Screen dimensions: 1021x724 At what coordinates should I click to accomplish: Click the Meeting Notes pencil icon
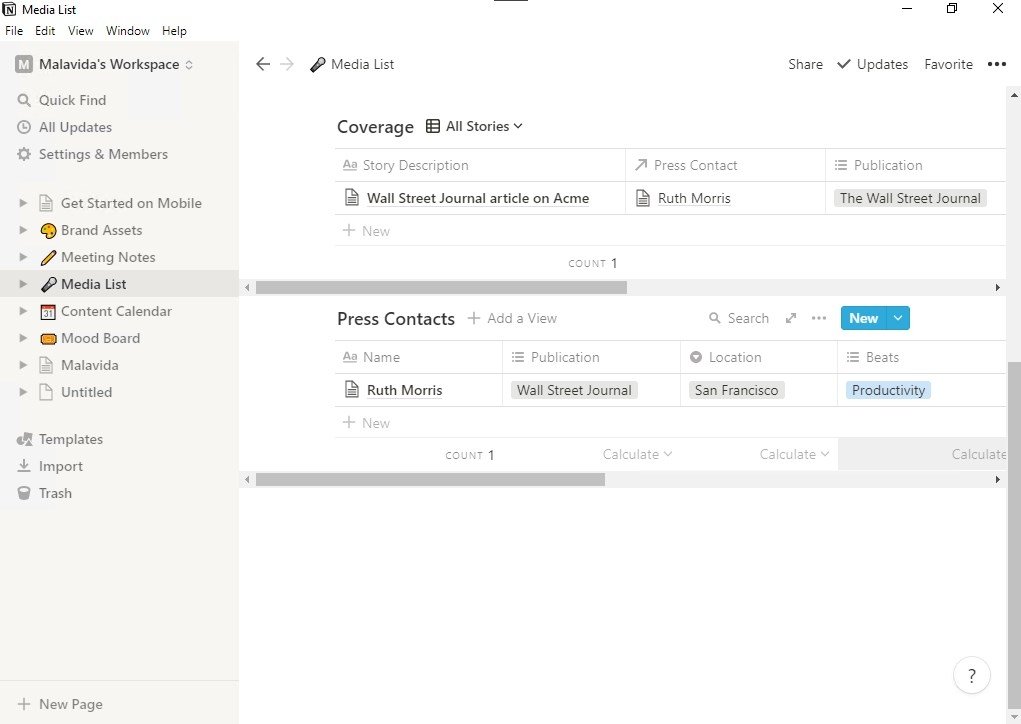[48, 258]
